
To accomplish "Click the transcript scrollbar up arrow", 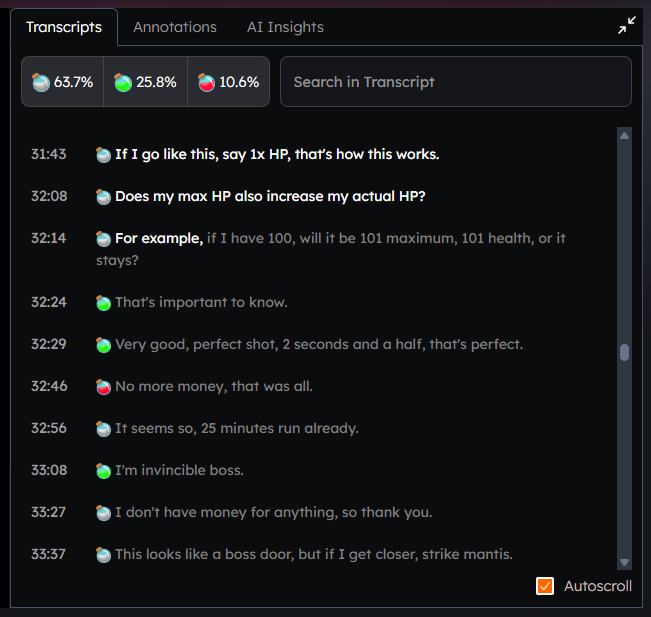I will coord(624,136).
